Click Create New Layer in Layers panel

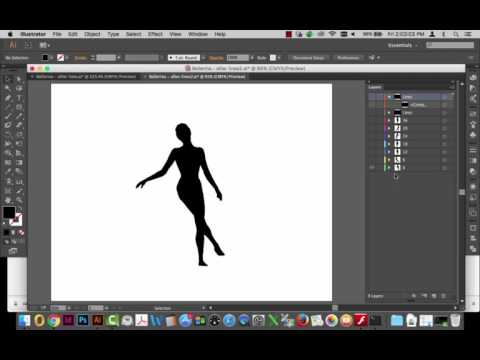[x=434, y=296]
